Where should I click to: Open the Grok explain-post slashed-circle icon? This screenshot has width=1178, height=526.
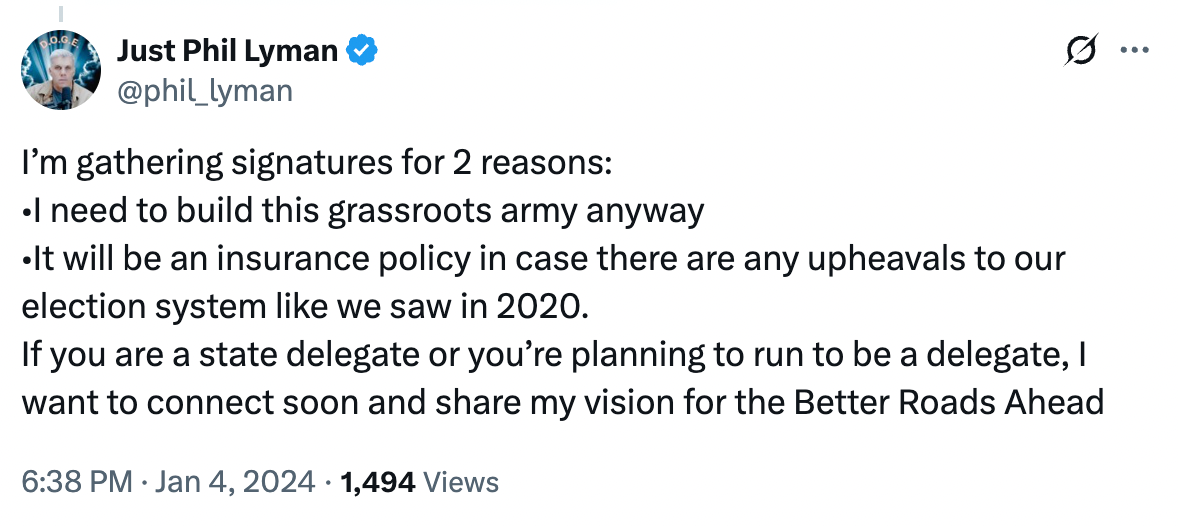click(1082, 50)
